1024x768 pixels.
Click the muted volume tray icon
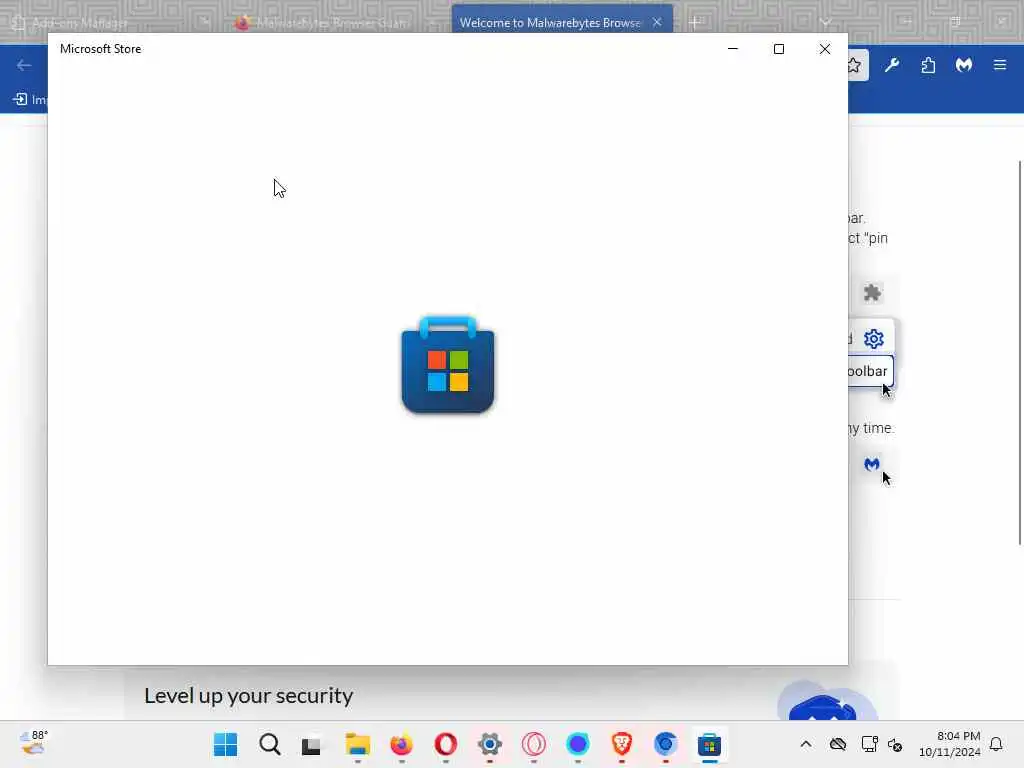pyautogui.click(x=895, y=744)
